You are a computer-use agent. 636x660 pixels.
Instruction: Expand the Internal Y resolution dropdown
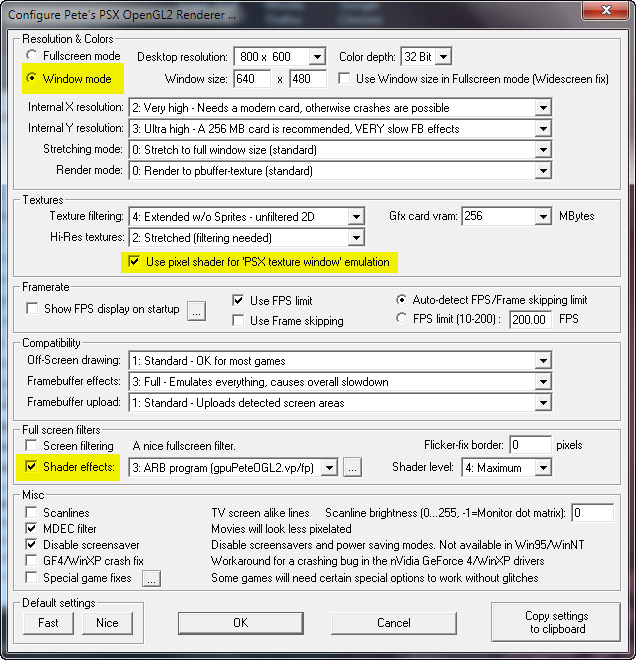[340, 129]
